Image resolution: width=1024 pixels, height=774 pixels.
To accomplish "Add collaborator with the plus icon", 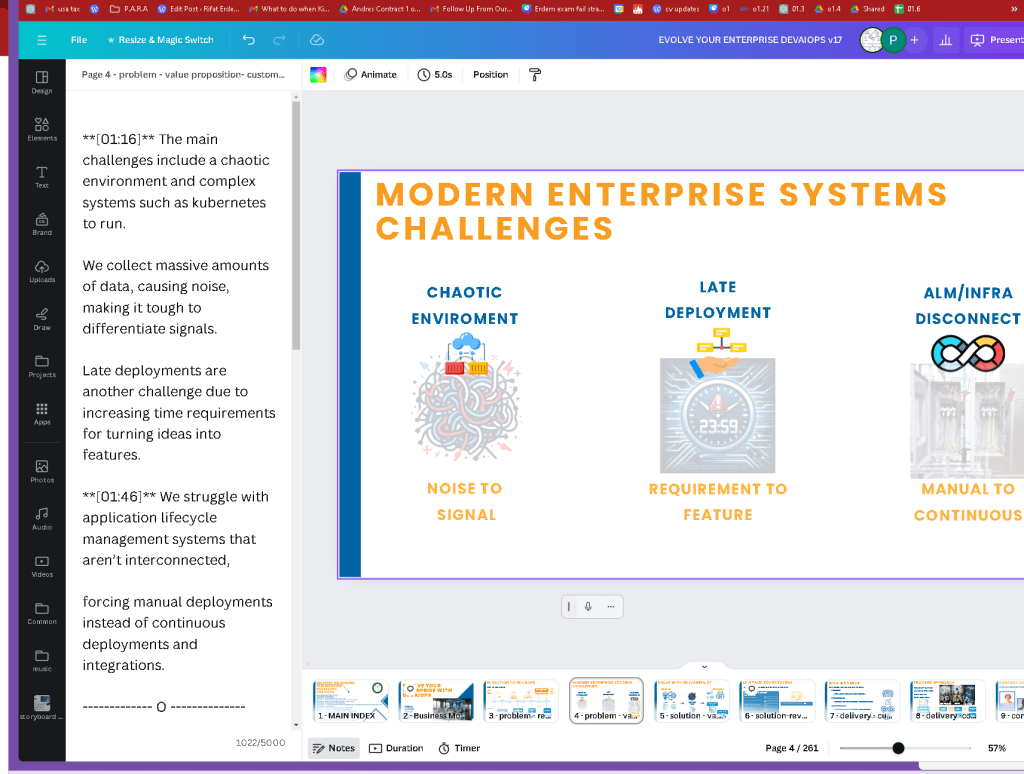I will pos(914,40).
